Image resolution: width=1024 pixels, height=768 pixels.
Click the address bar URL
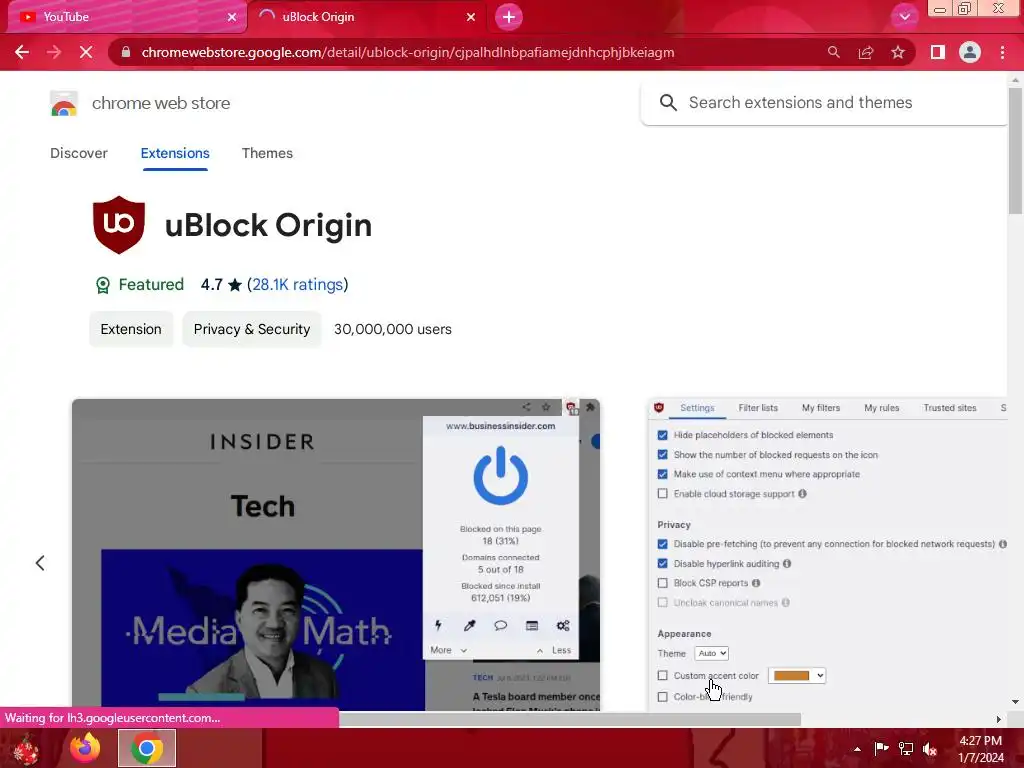408,52
